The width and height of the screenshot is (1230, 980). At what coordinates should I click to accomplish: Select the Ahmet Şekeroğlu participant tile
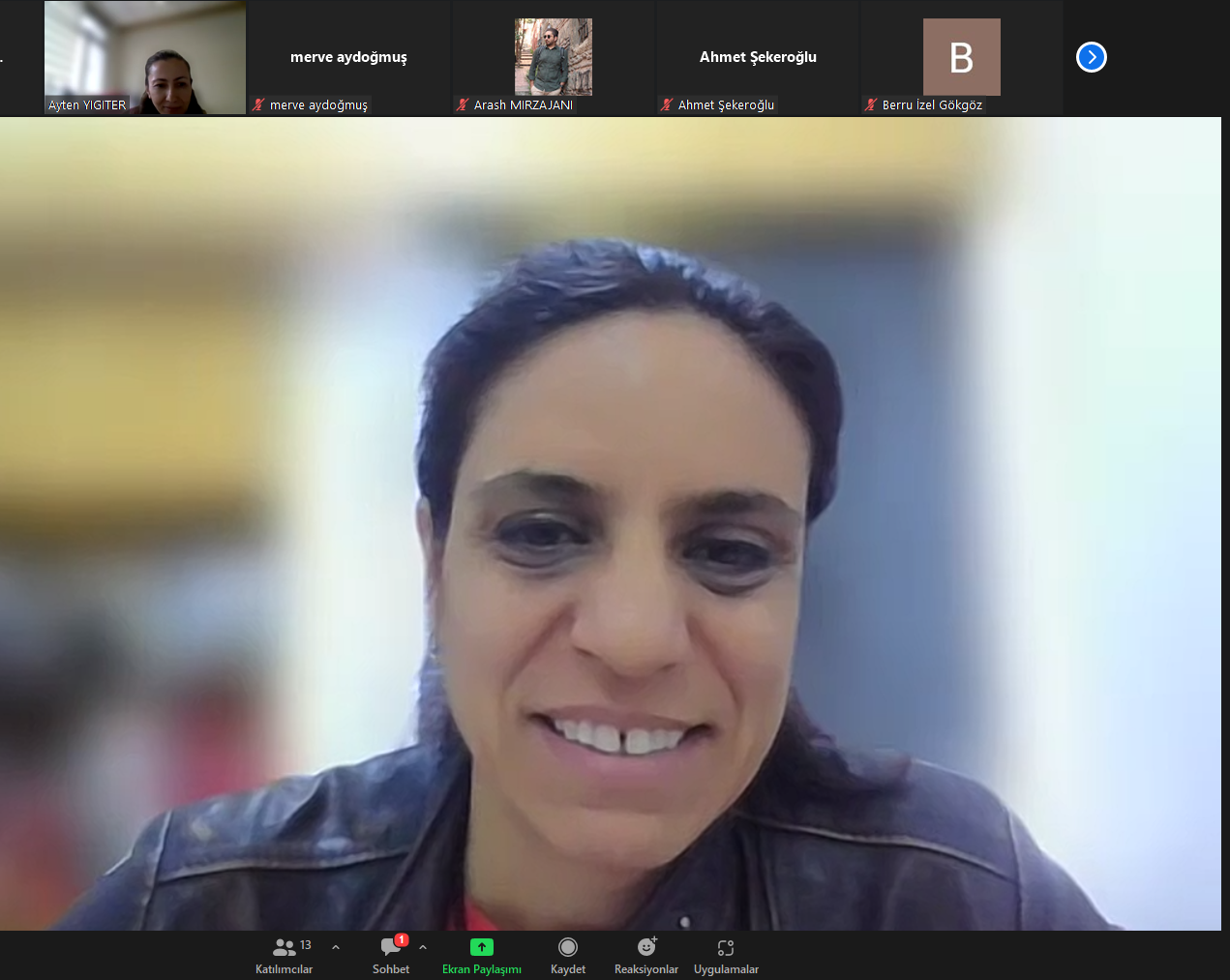[758, 57]
